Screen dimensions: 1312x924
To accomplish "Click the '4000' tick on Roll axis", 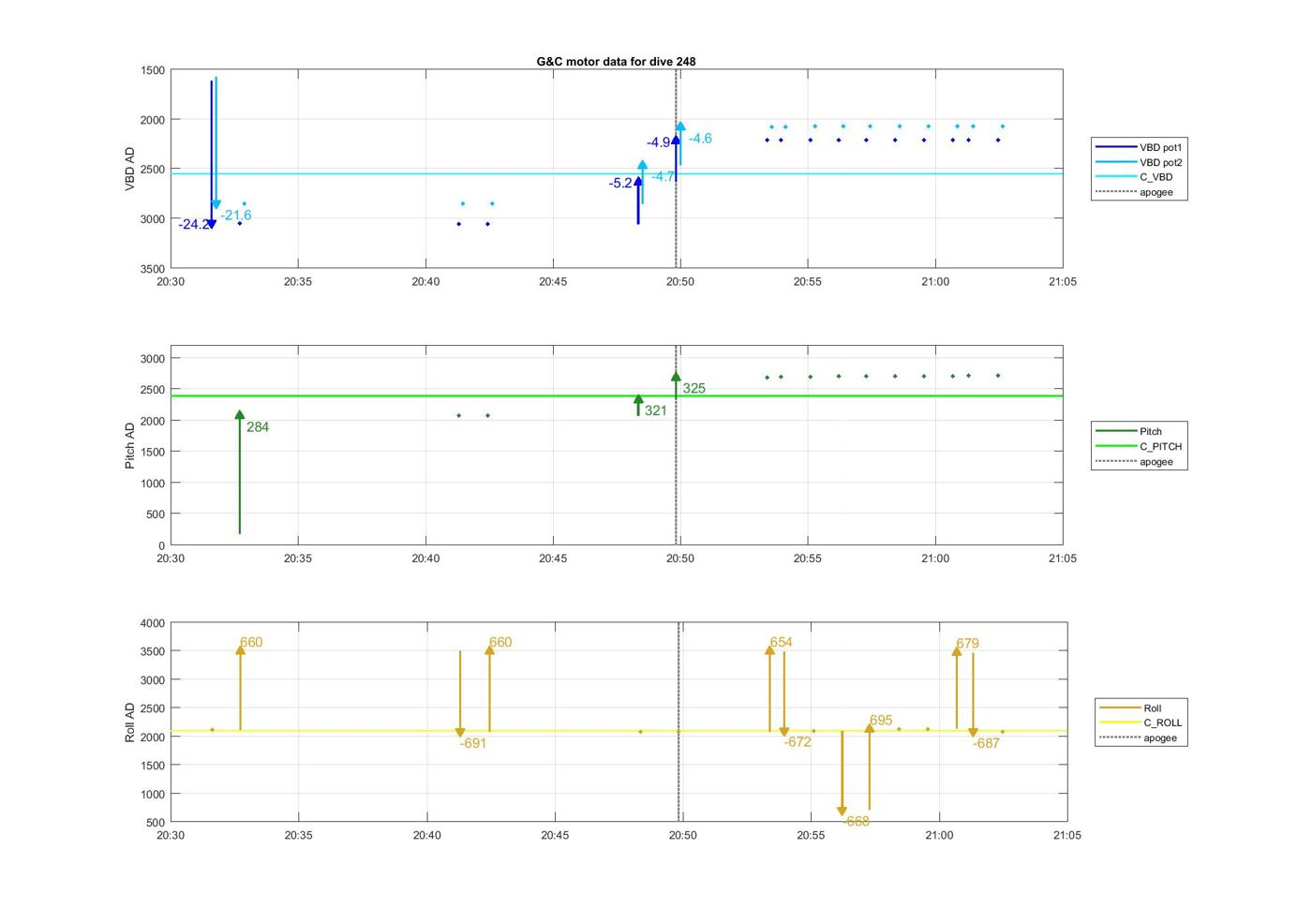I will click(152, 623).
